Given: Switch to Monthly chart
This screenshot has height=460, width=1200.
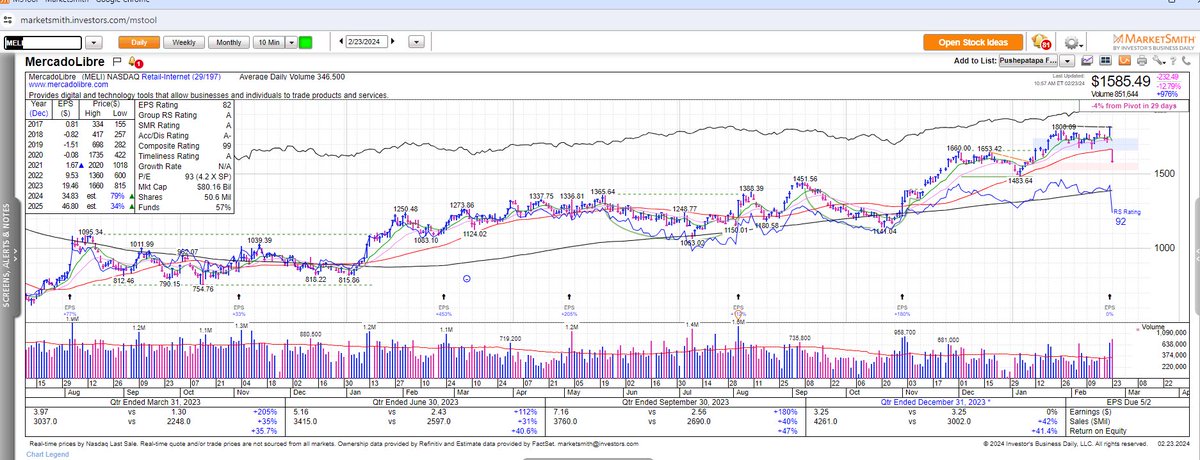Looking at the screenshot, I should point(228,42).
